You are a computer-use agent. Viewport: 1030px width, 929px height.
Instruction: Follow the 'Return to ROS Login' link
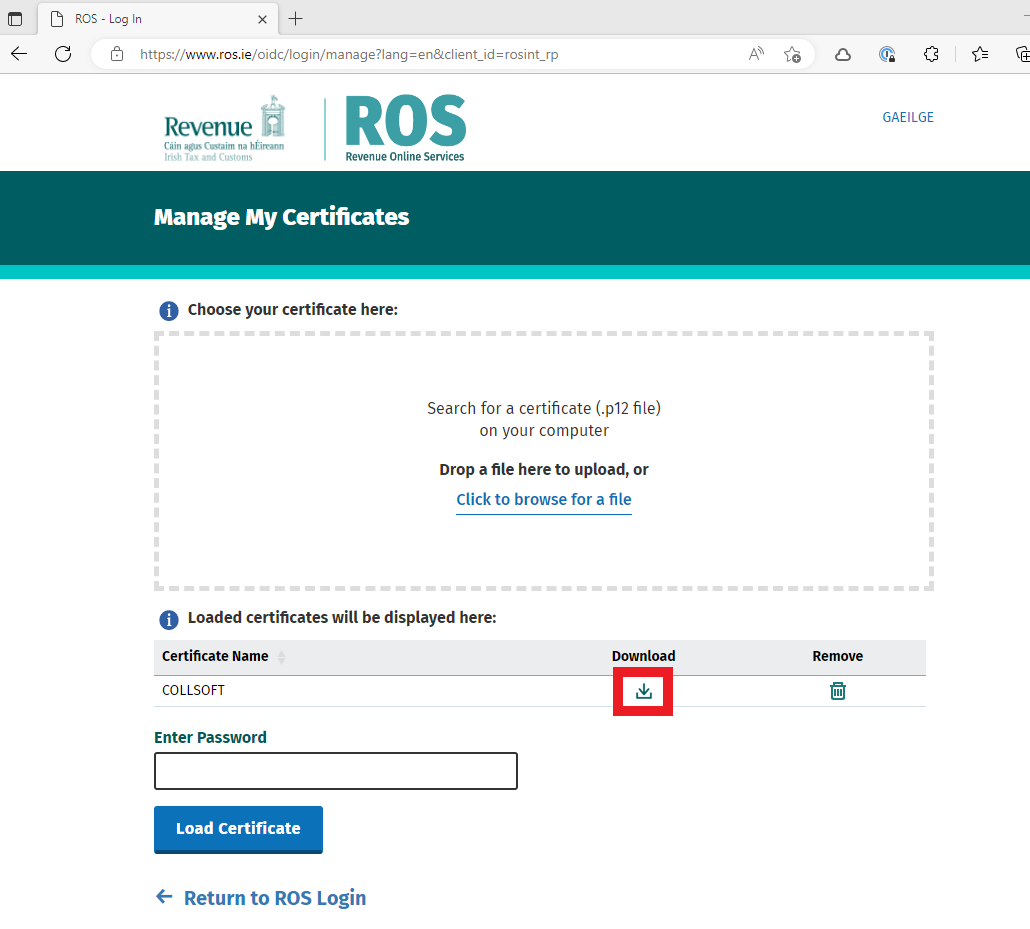click(274, 898)
